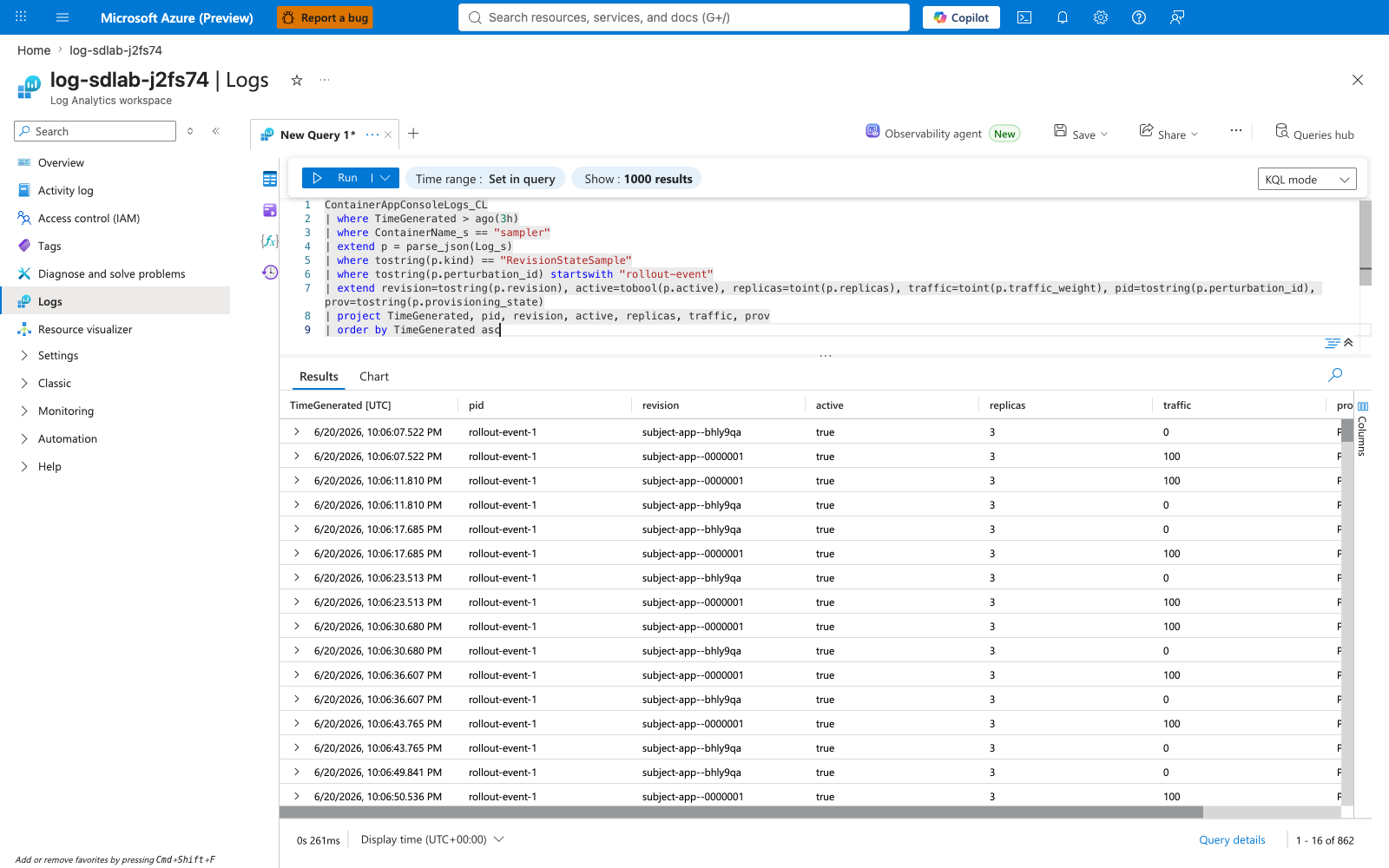
Task: Open the tables schema panel icon
Action: click(270, 179)
